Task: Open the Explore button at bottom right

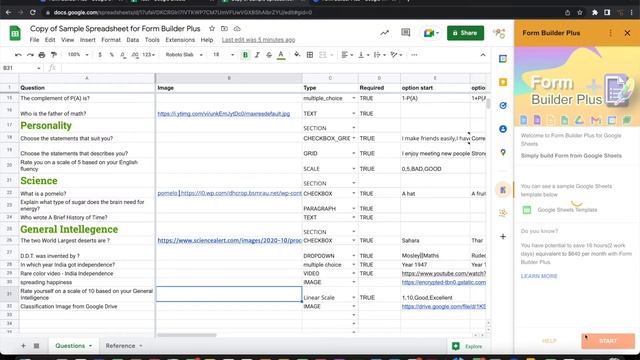Action: click(468, 346)
